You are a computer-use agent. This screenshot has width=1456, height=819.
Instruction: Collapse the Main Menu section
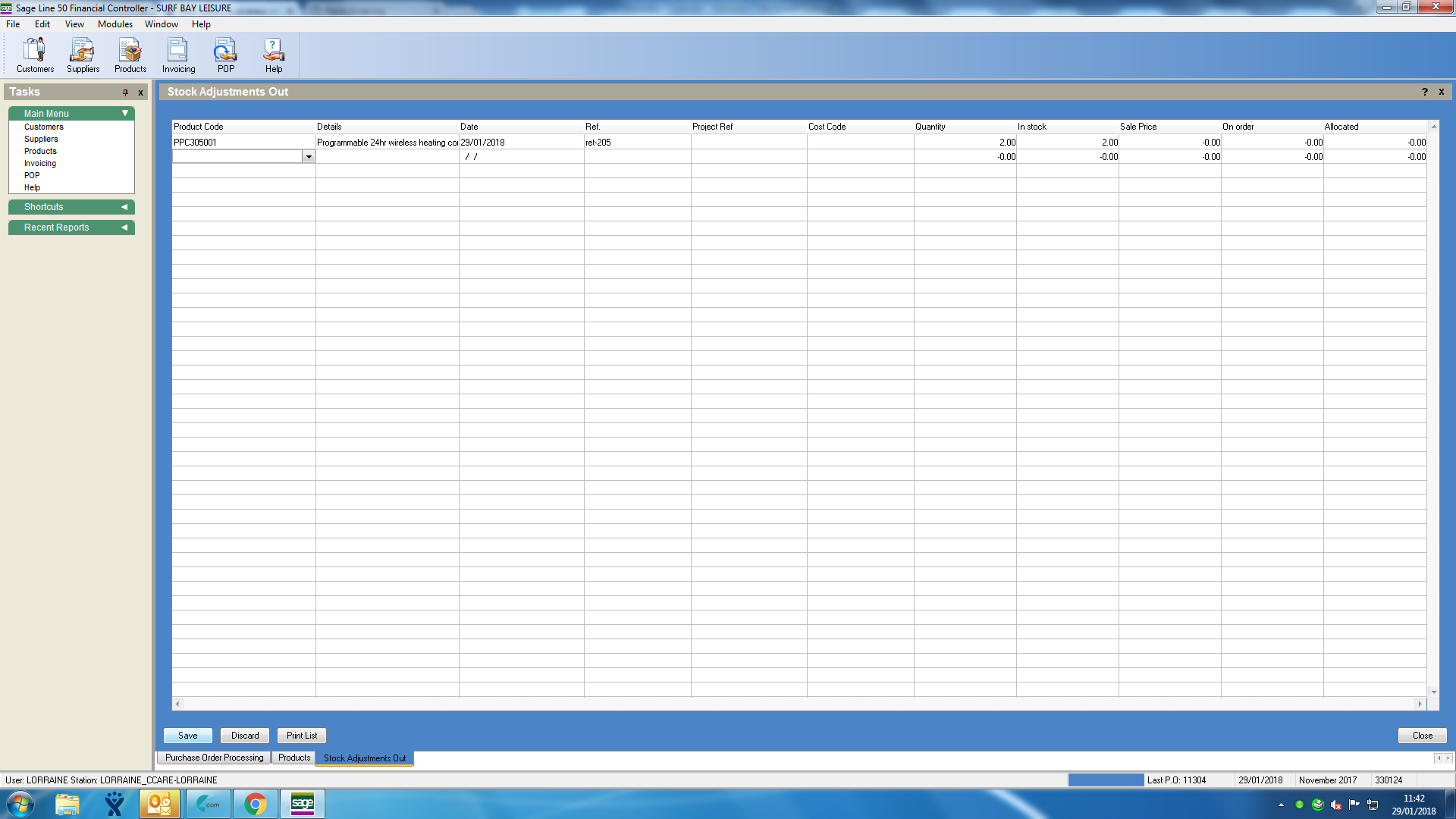(x=125, y=113)
